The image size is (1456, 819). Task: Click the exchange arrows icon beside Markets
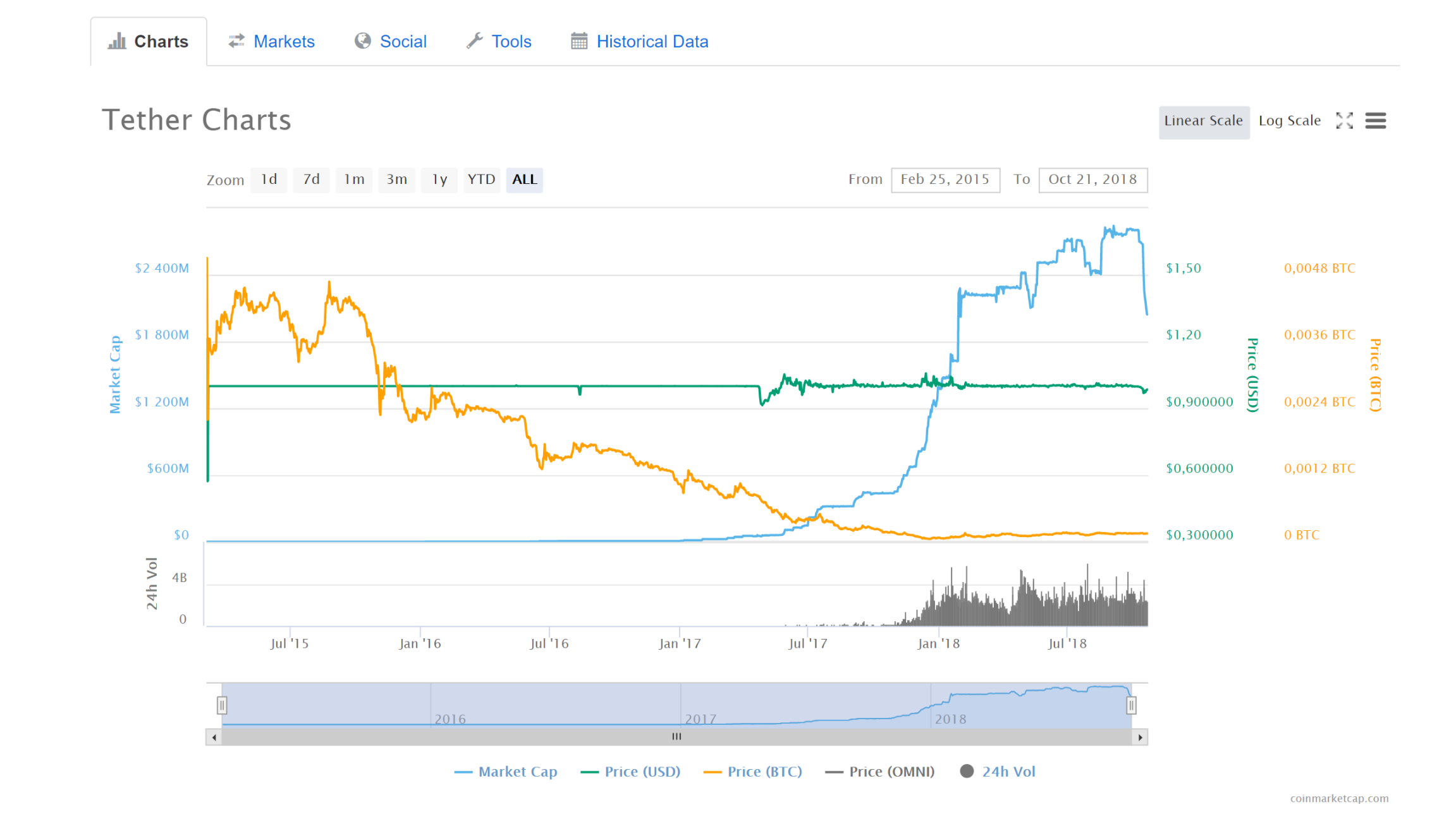(236, 41)
